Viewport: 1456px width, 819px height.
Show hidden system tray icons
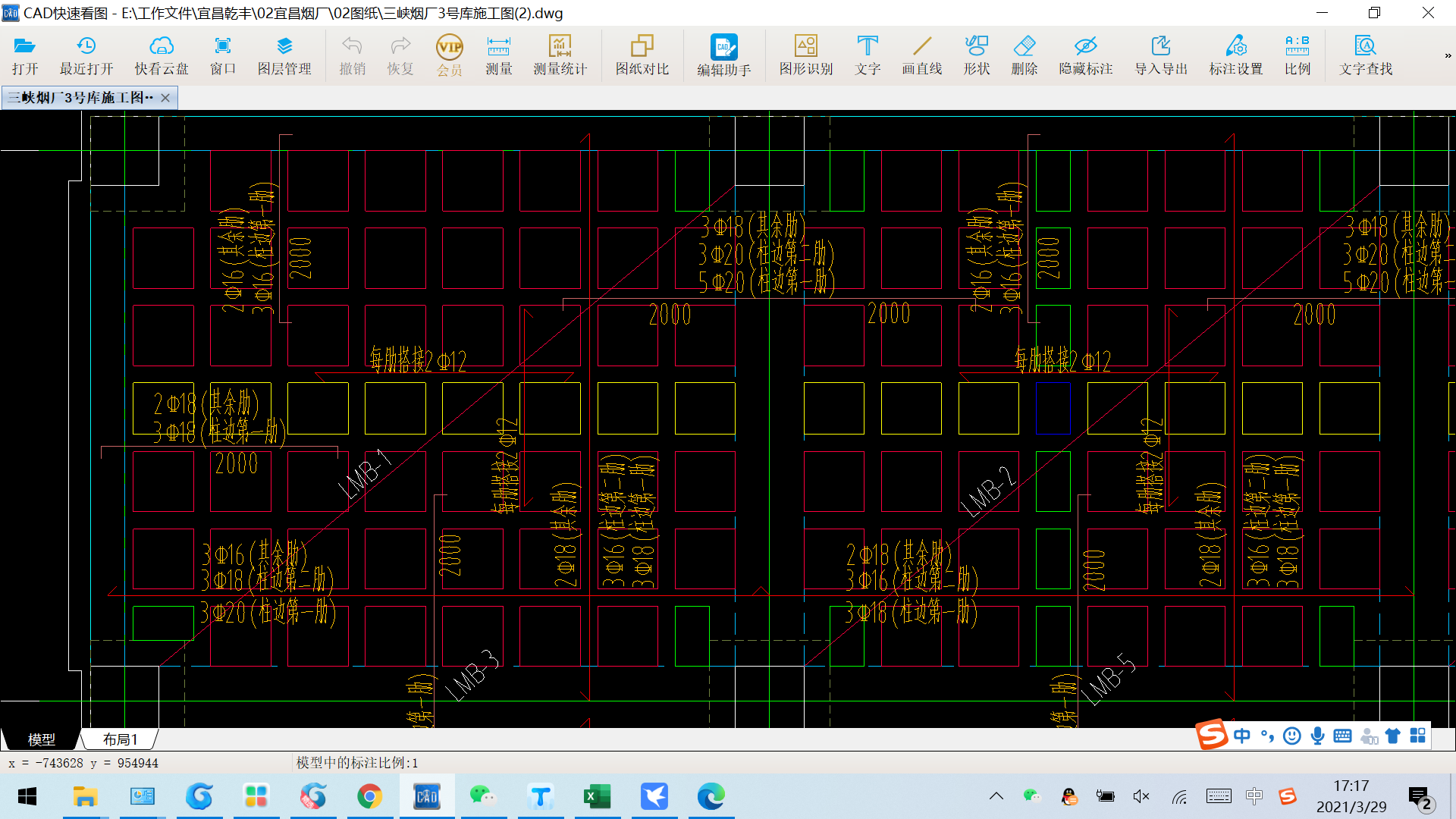(996, 796)
